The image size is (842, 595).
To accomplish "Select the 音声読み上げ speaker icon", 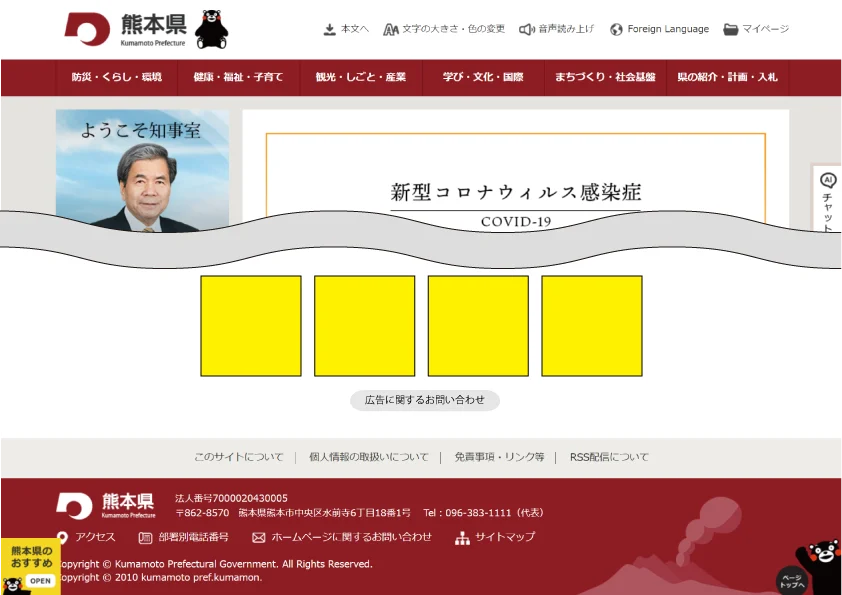I will [x=527, y=29].
